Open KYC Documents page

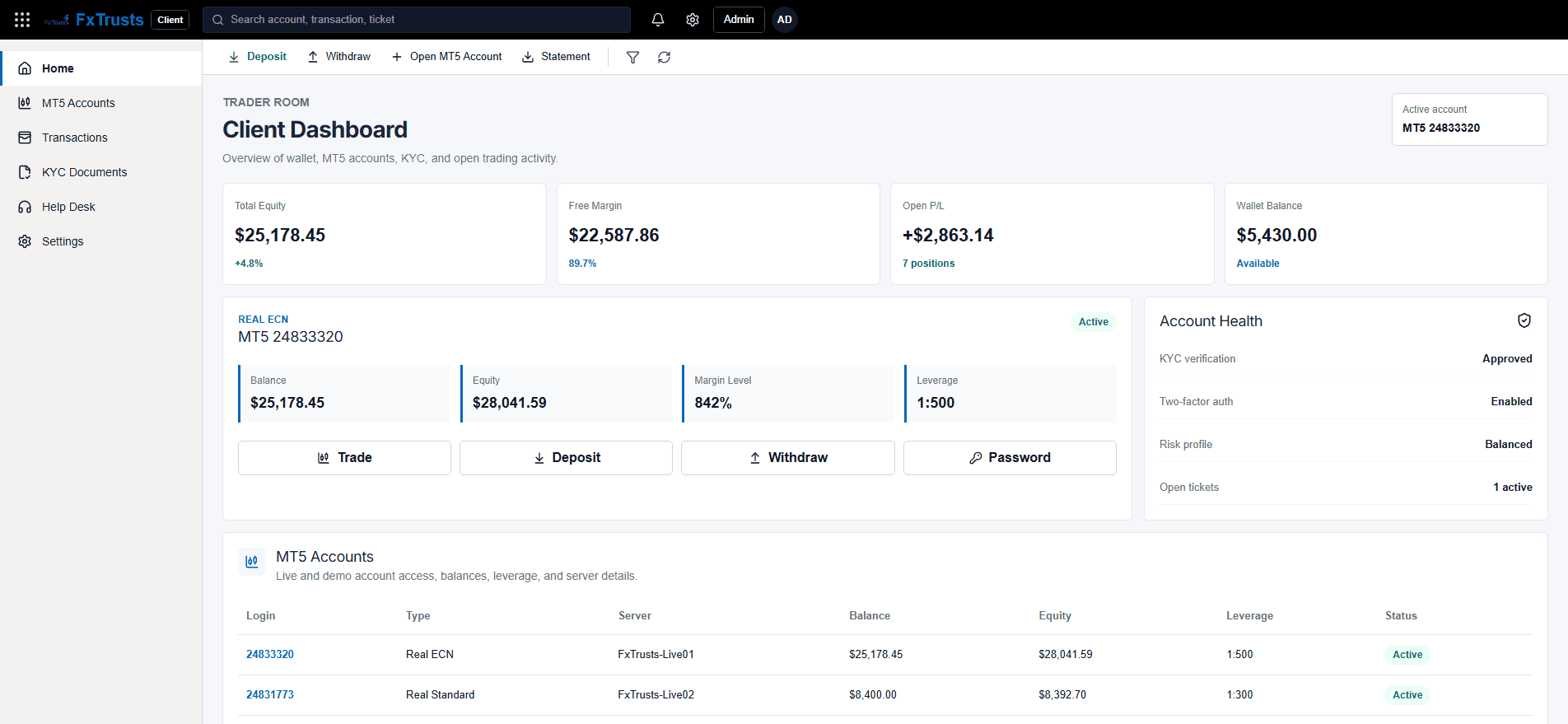(x=101, y=172)
